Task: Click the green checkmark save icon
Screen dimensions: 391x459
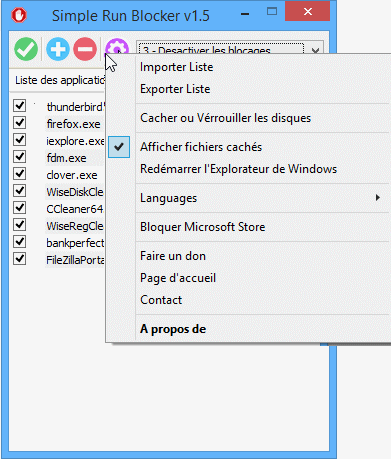Action: [26, 49]
